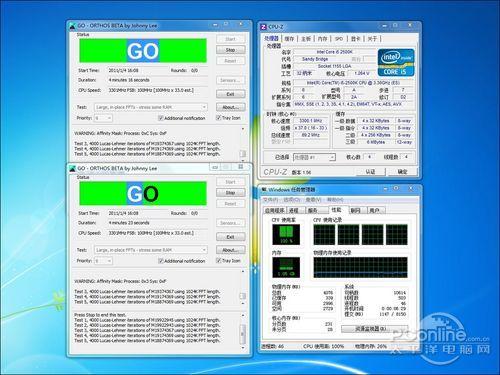Toggle Tray Icon in upper ORTHOS window
The width and height of the screenshot is (500, 375).
(x=219, y=118)
